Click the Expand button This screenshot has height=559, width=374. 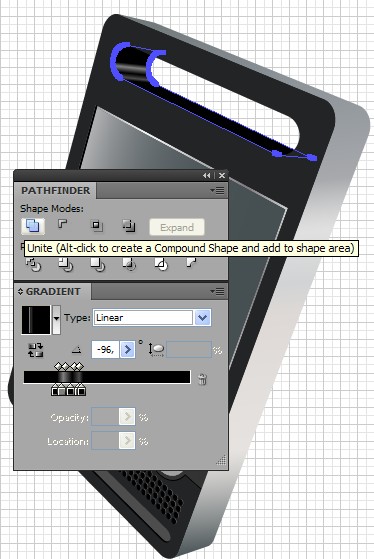177,227
